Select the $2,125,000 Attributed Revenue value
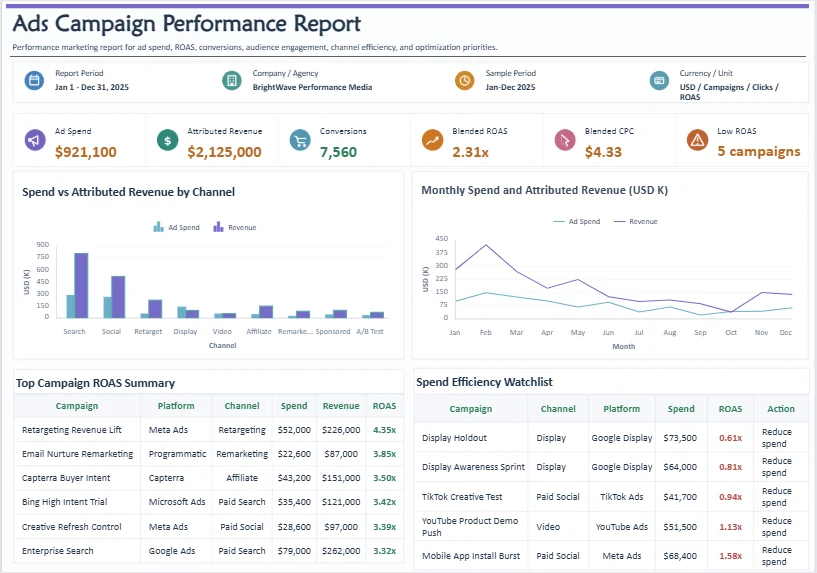This screenshot has width=817, height=573. pyautogui.click(x=224, y=152)
